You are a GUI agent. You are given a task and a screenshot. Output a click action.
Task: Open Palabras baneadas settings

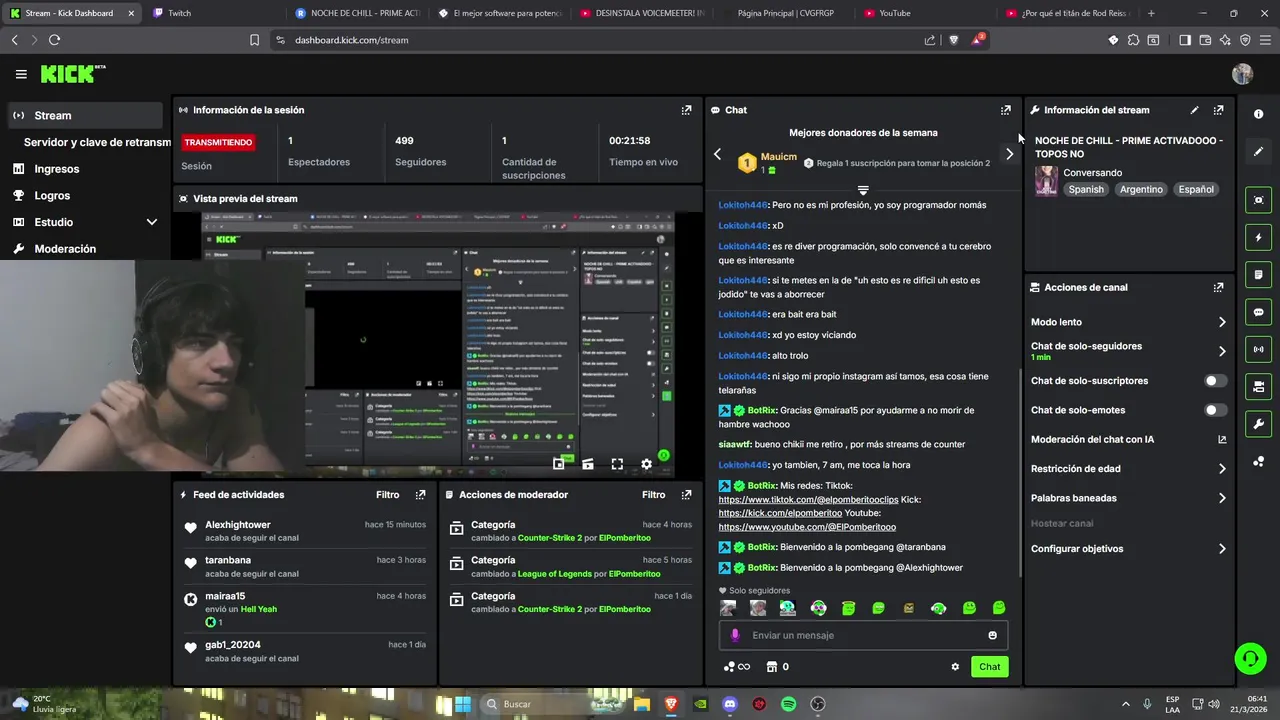1128,498
